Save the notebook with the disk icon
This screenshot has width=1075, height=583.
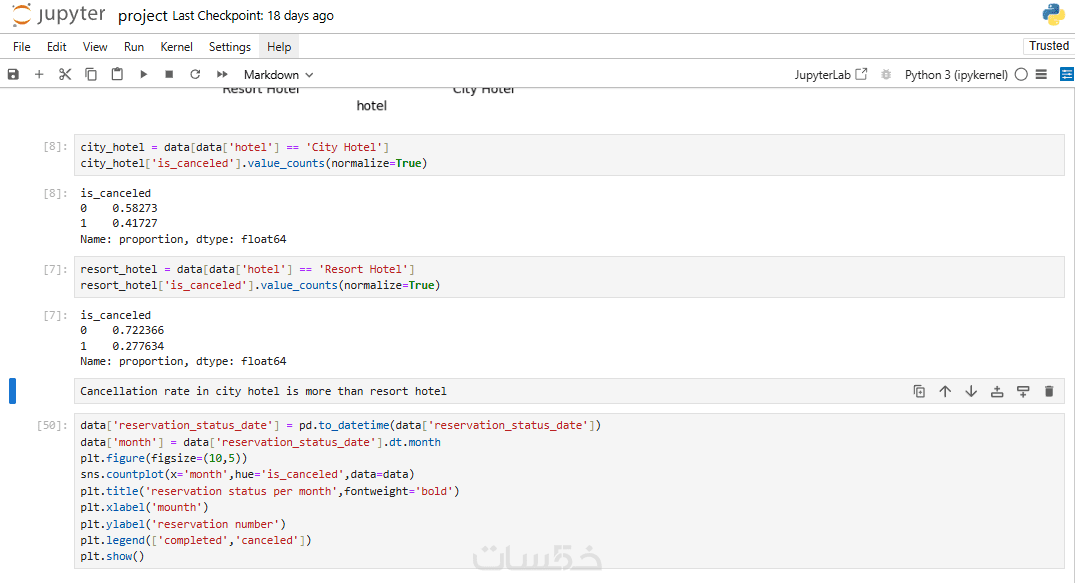pyautogui.click(x=13, y=74)
